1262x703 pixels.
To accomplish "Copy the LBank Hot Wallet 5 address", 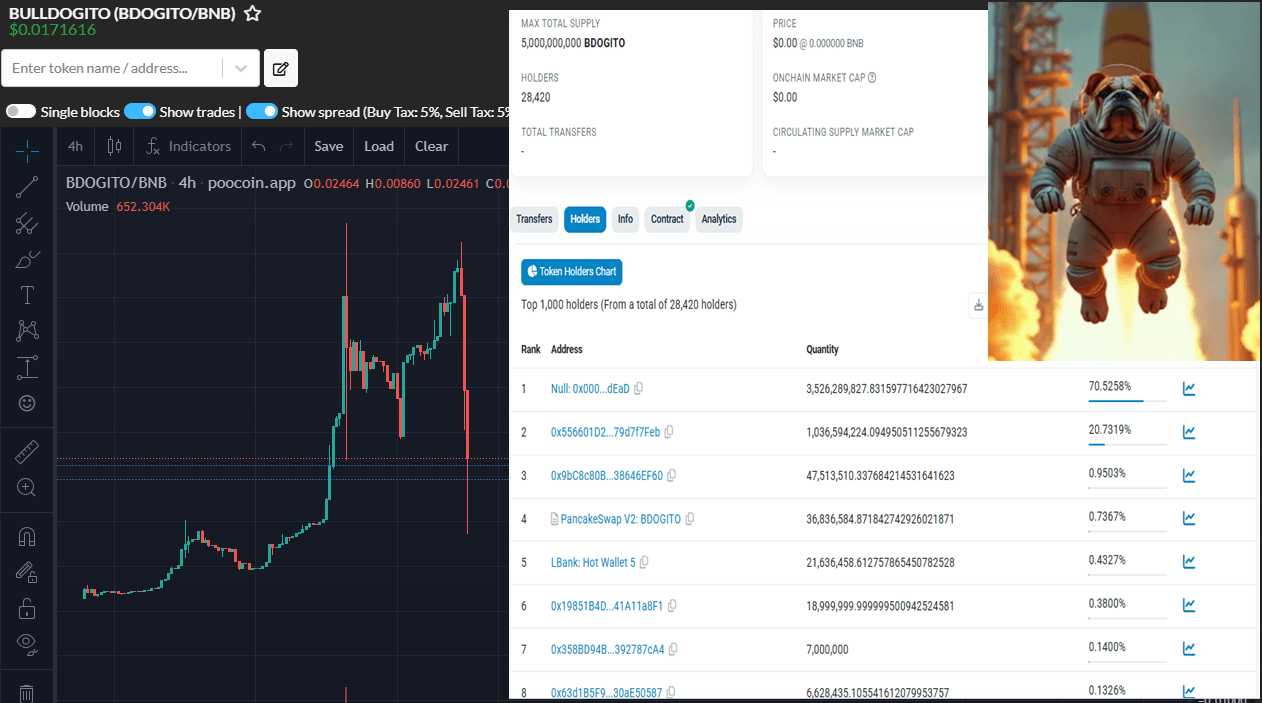I will (644, 563).
